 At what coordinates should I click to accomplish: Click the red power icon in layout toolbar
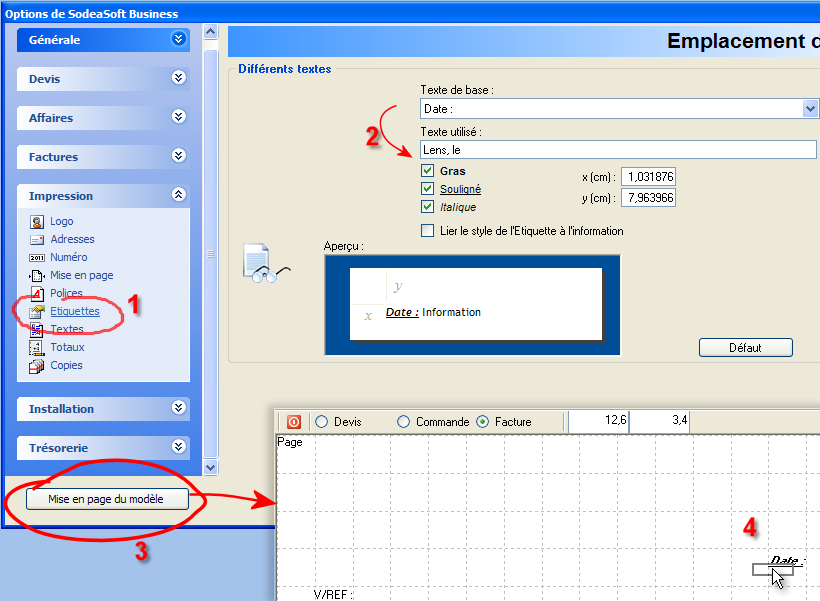[x=294, y=422]
